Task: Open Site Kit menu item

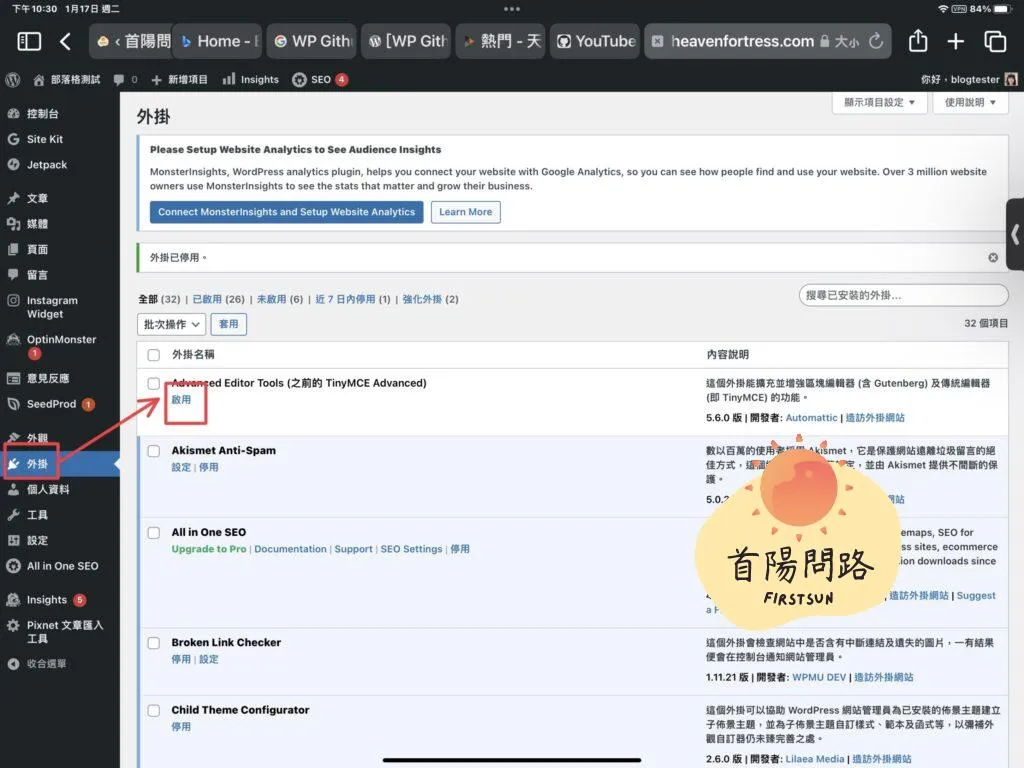Action: tap(45, 139)
